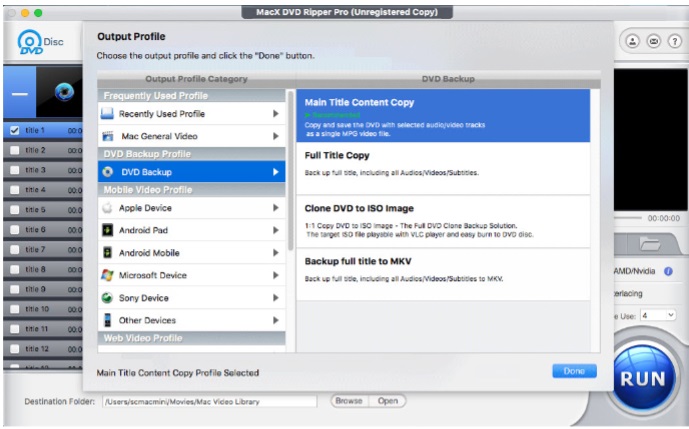Open the CPU core use dropdown
Image resolution: width=689 pixels, height=429 pixels.
658,315
